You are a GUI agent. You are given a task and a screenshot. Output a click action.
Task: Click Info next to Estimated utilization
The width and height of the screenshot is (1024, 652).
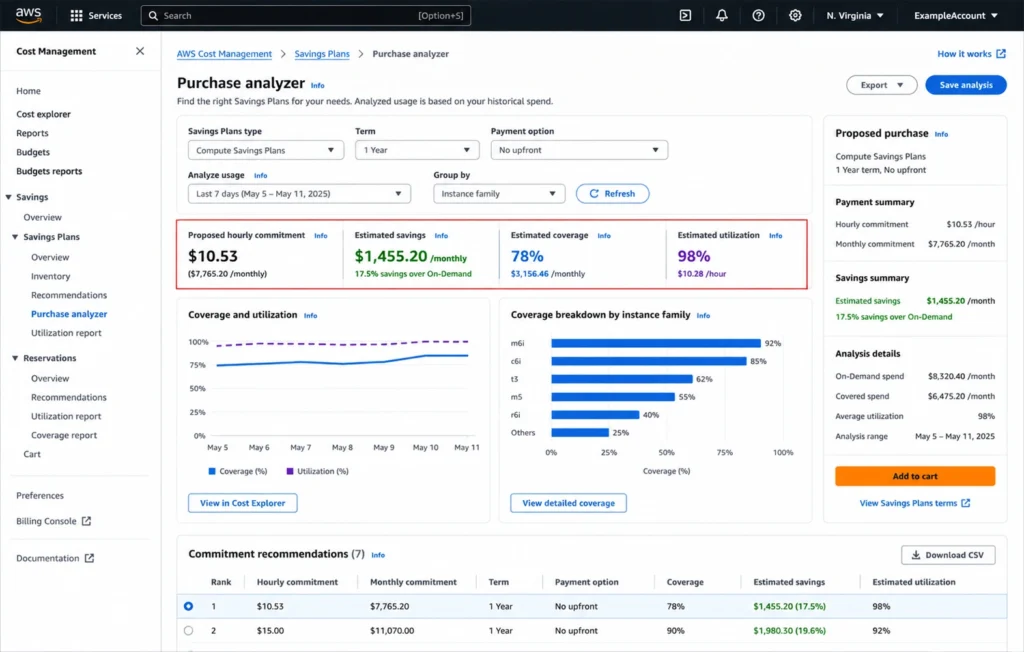pos(775,236)
